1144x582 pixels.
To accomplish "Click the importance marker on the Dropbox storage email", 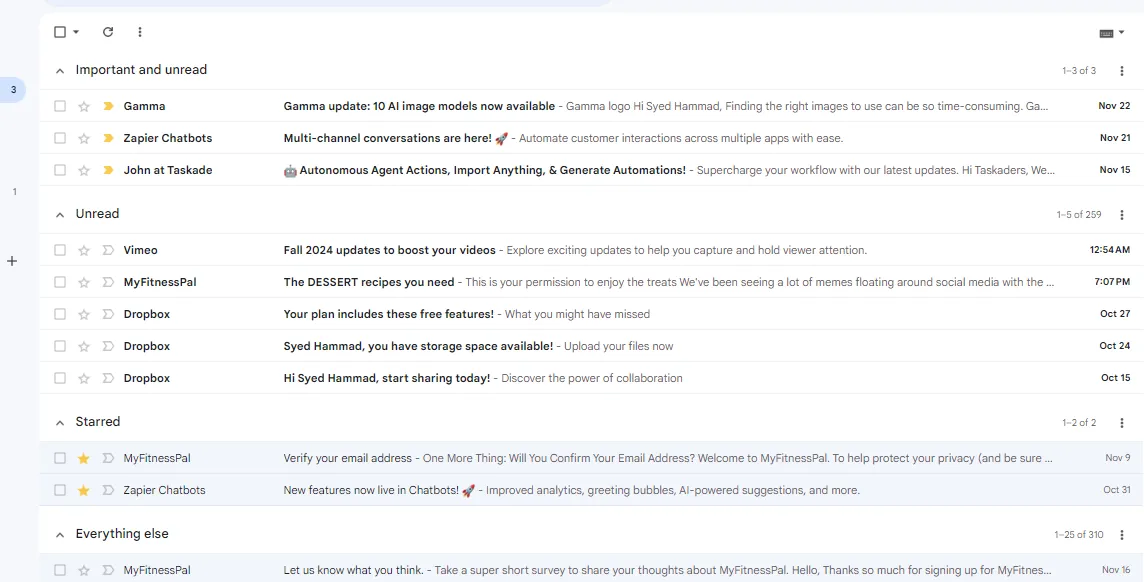I will pos(108,345).
